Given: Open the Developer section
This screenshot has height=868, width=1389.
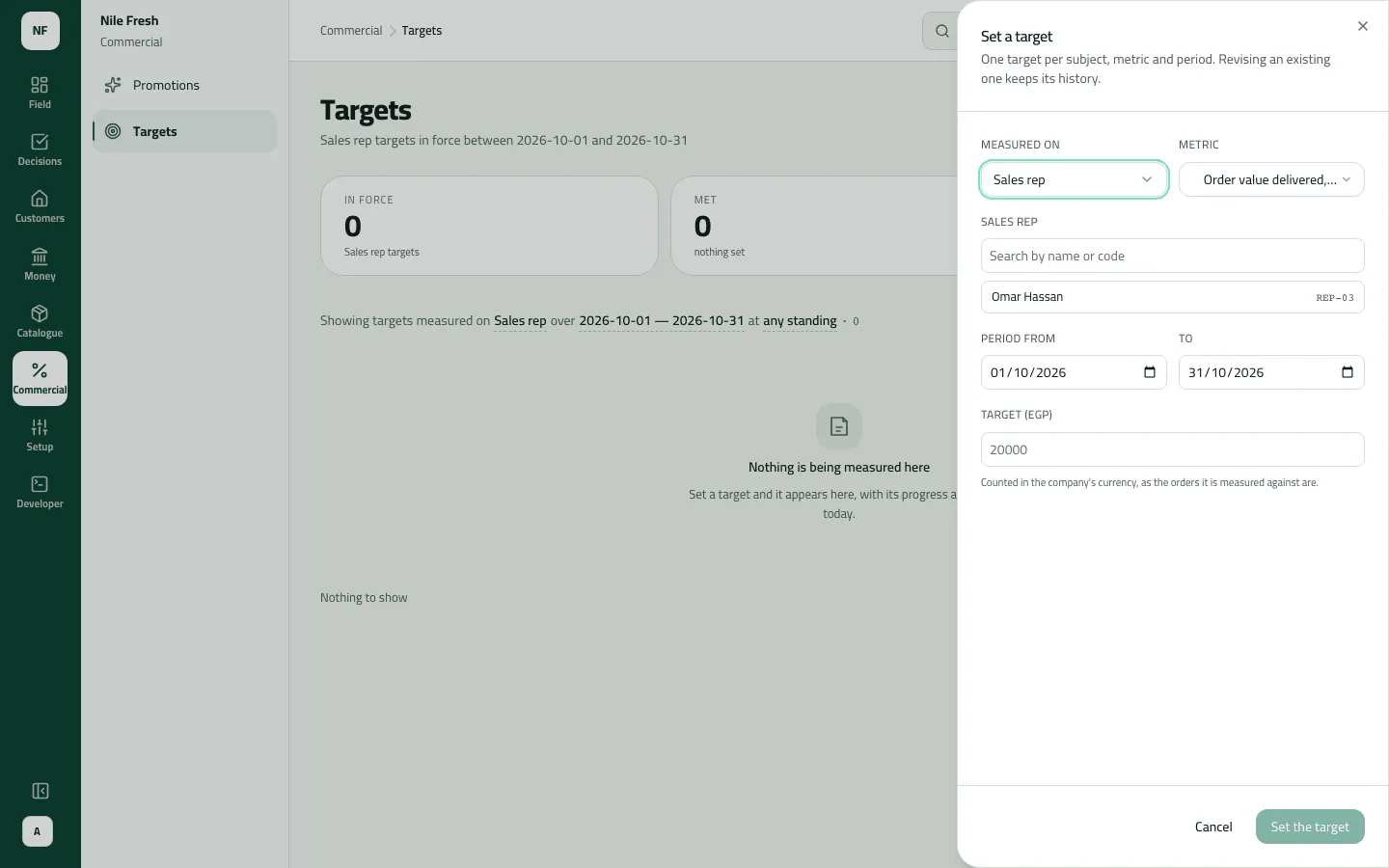Looking at the screenshot, I should [x=40, y=492].
